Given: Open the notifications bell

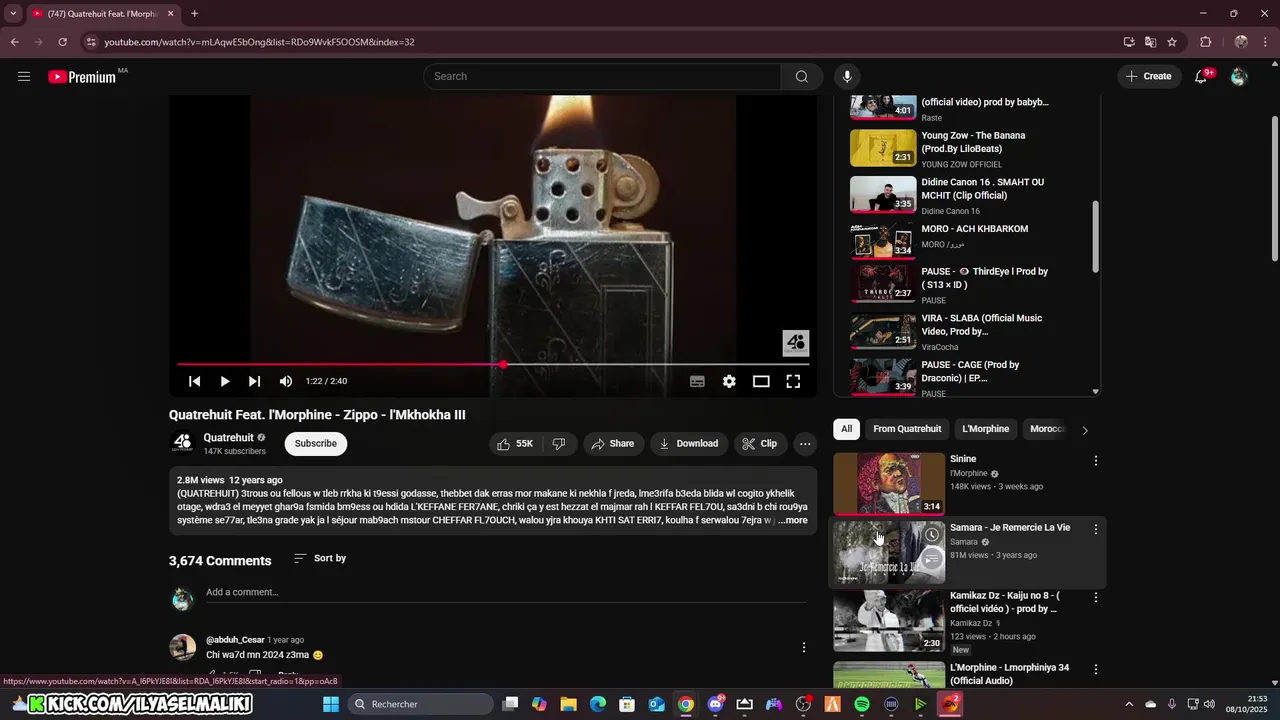Looking at the screenshot, I should (1201, 76).
